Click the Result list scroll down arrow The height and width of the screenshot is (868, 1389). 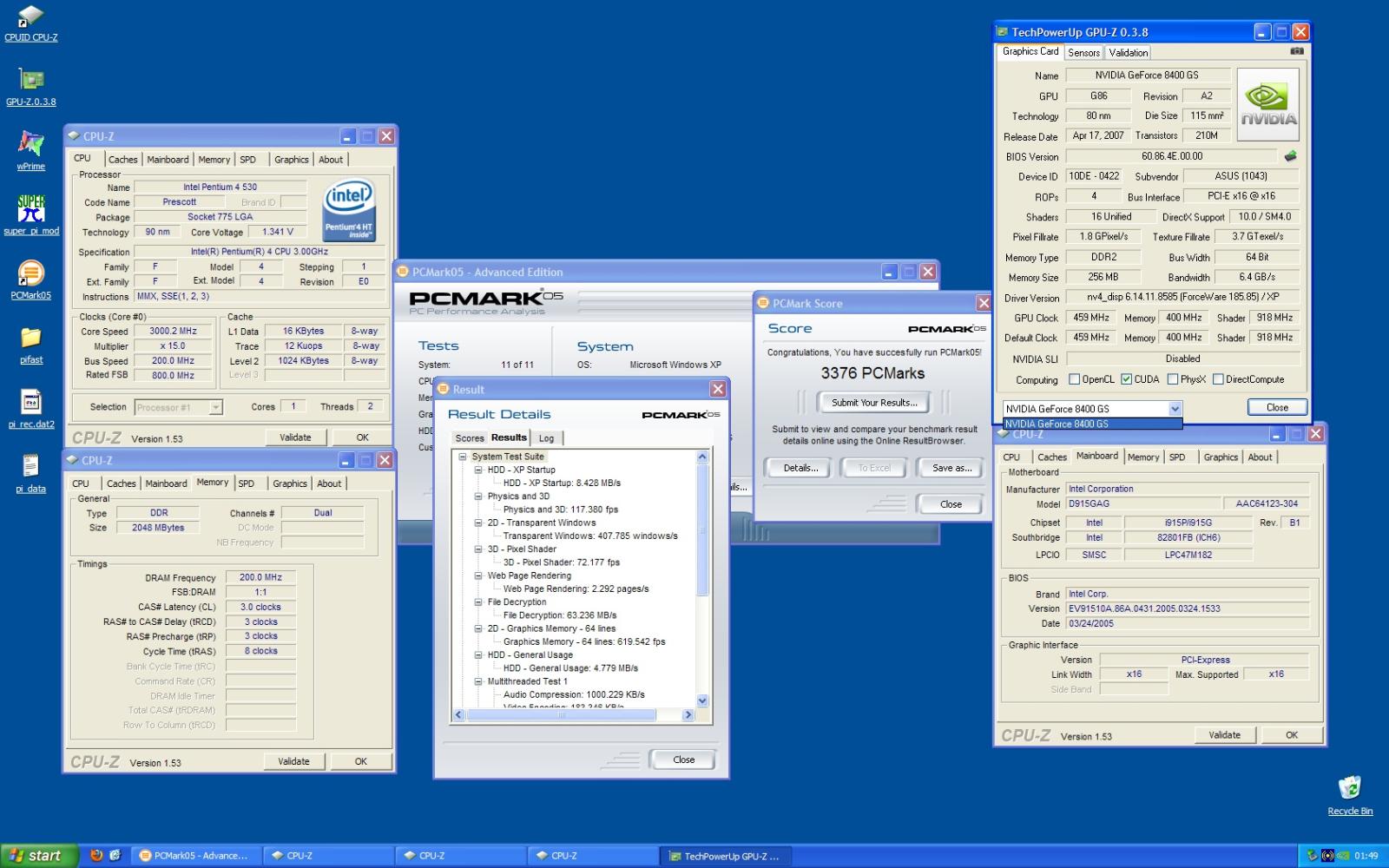[x=702, y=700]
